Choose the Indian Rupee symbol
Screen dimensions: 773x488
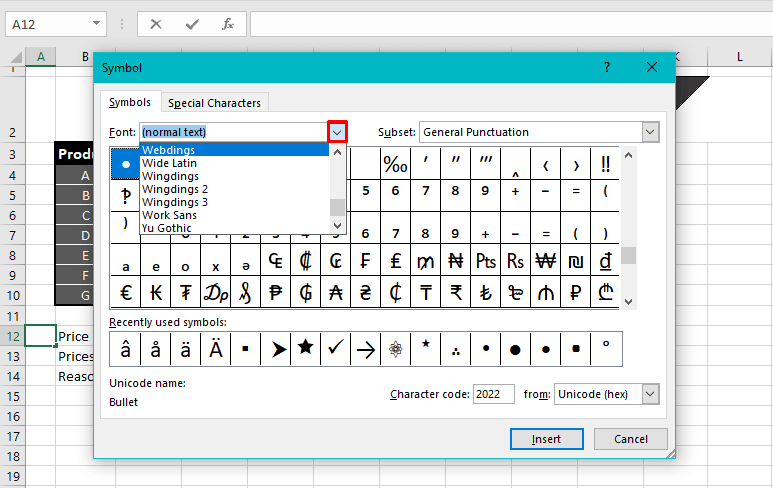pos(456,292)
